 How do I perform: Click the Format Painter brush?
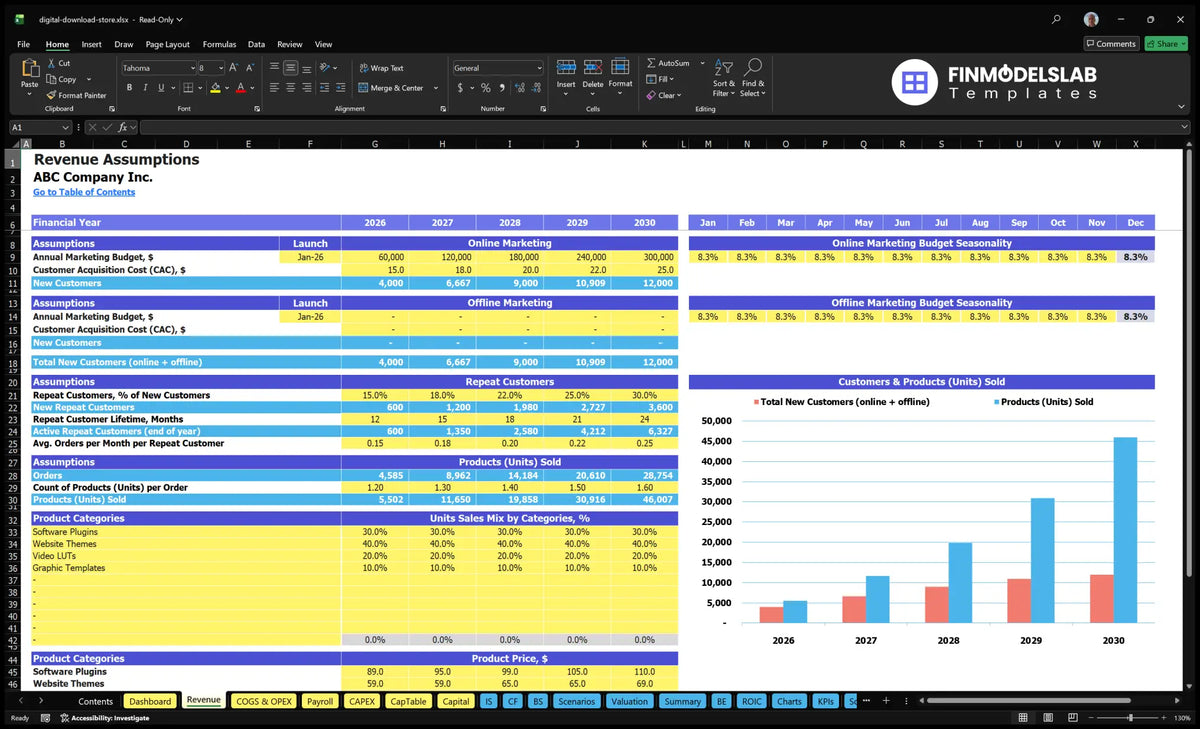point(51,95)
